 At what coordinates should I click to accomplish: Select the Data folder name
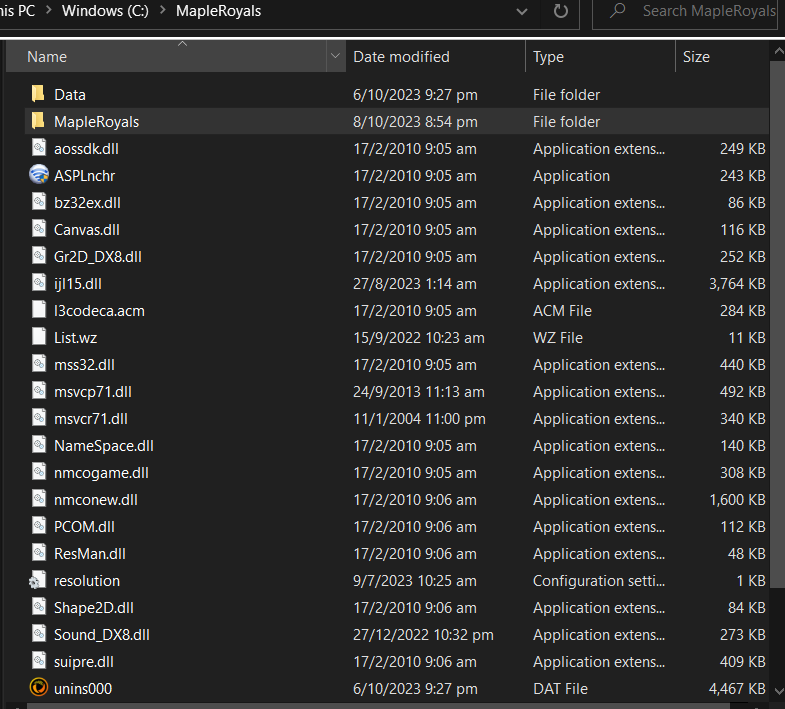[x=70, y=94]
